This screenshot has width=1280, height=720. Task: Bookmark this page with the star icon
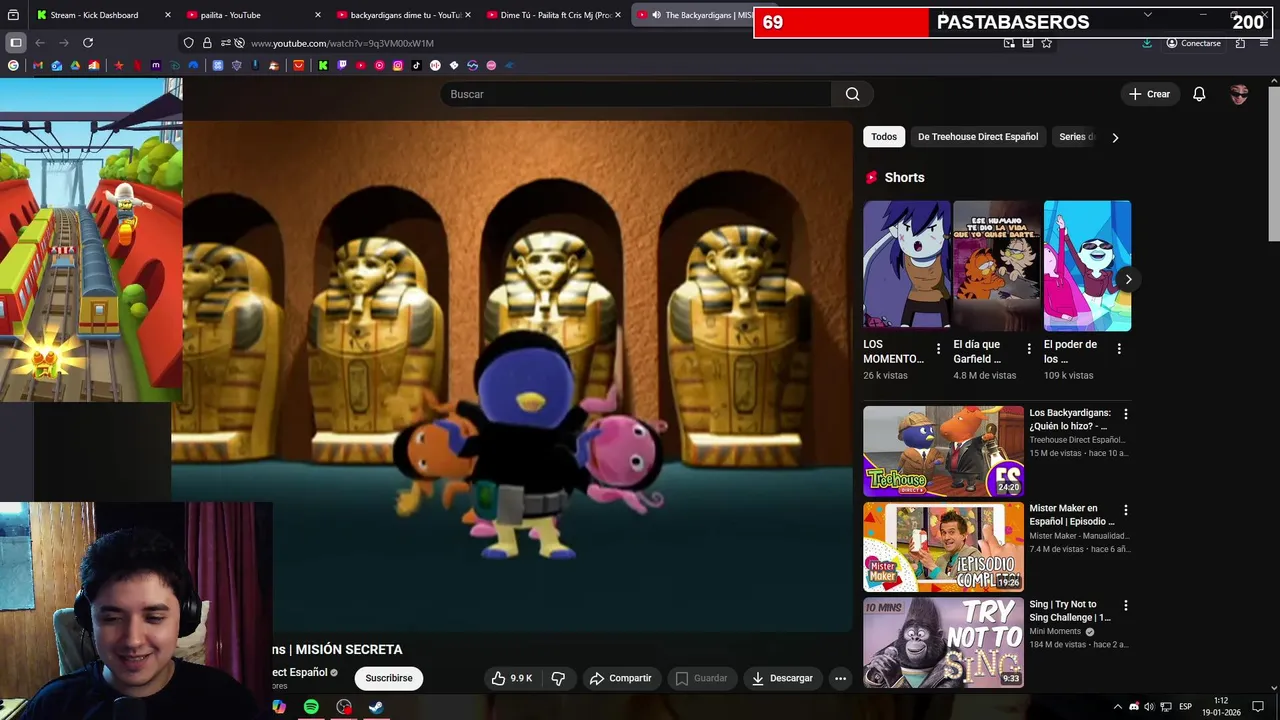point(1046,43)
